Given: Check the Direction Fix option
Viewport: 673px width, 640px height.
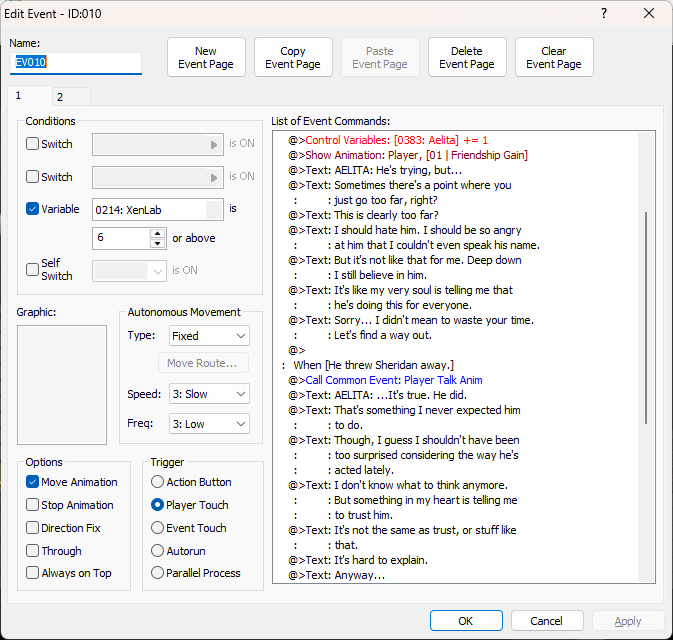Looking at the screenshot, I should (33, 528).
